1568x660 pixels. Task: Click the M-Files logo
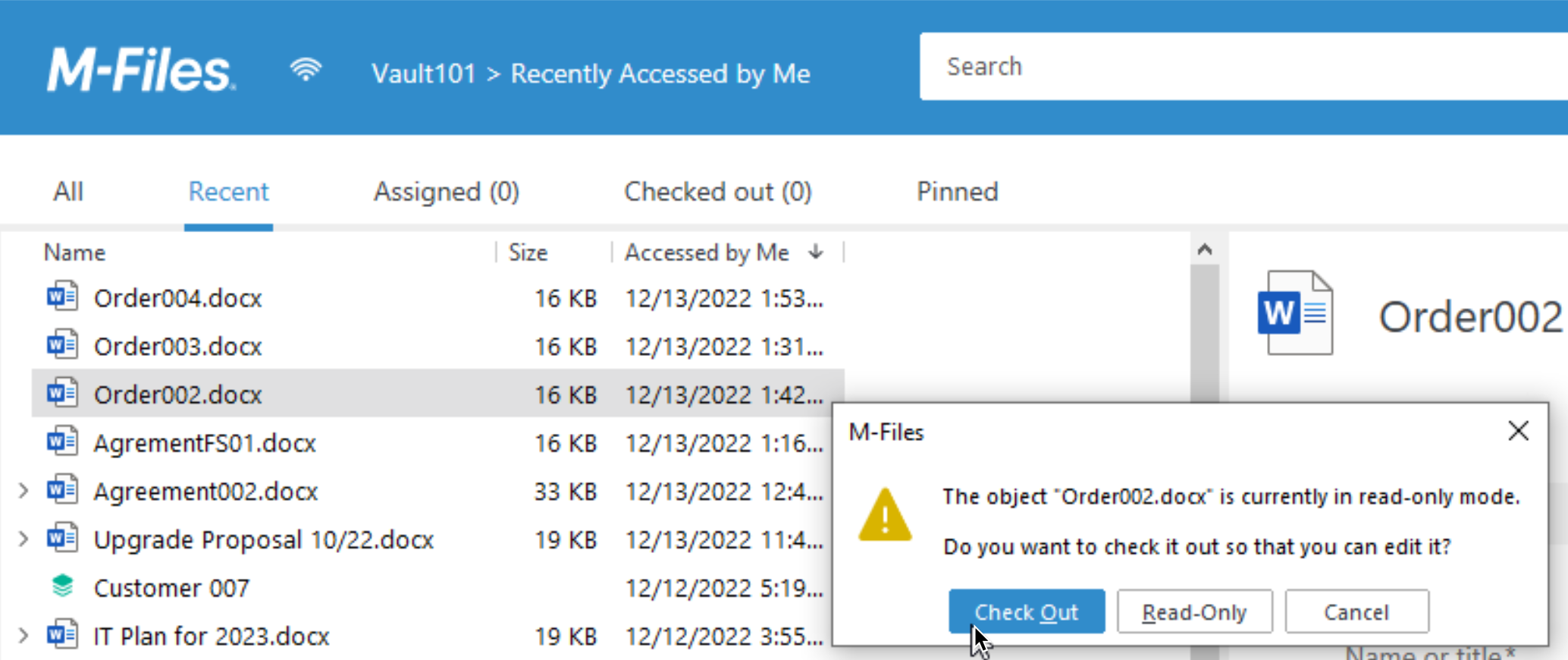141,71
